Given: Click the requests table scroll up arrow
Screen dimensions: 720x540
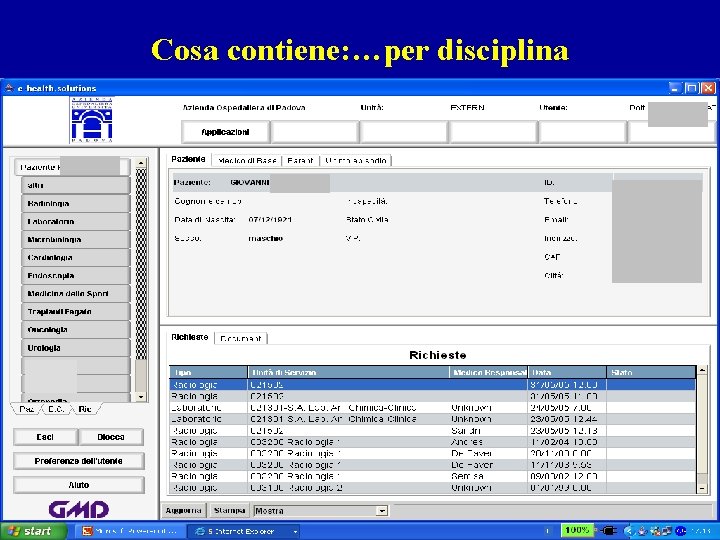Looking at the screenshot, I should [x=702, y=370].
